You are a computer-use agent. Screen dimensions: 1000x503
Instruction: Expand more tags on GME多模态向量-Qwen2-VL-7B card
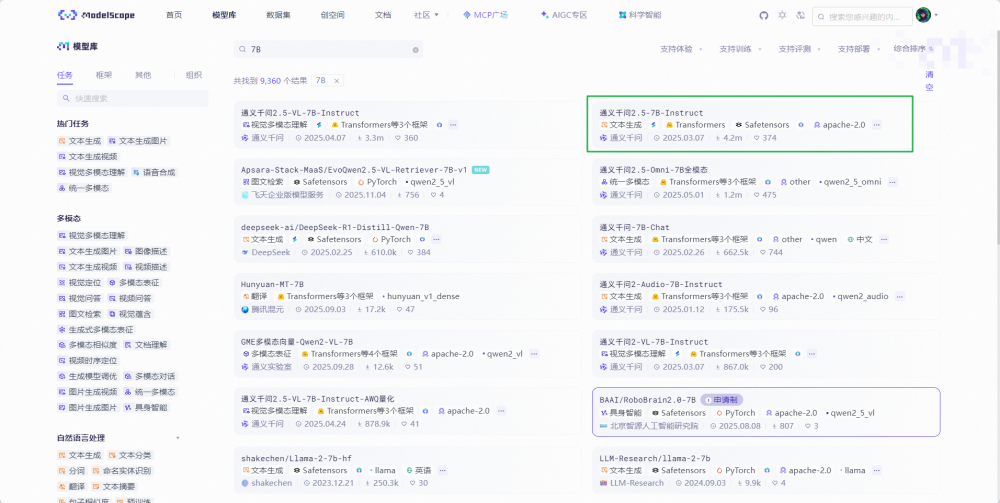(x=534, y=354)
